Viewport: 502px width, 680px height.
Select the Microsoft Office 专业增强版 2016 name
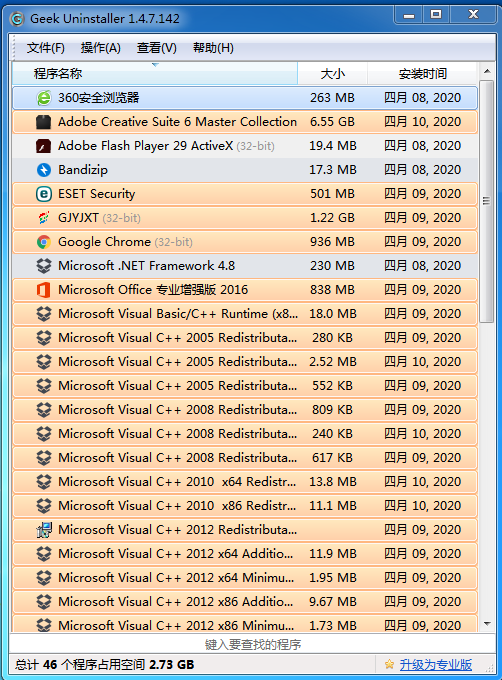(153, 290)
